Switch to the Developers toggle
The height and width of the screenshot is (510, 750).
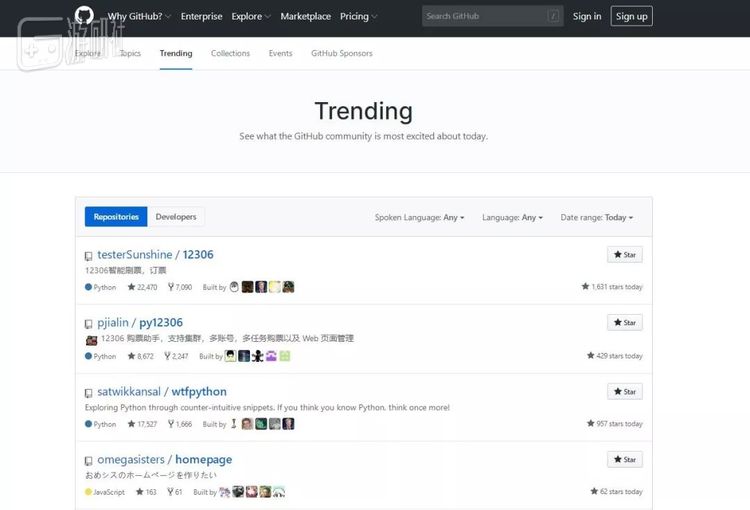click(x=176, y=217)
